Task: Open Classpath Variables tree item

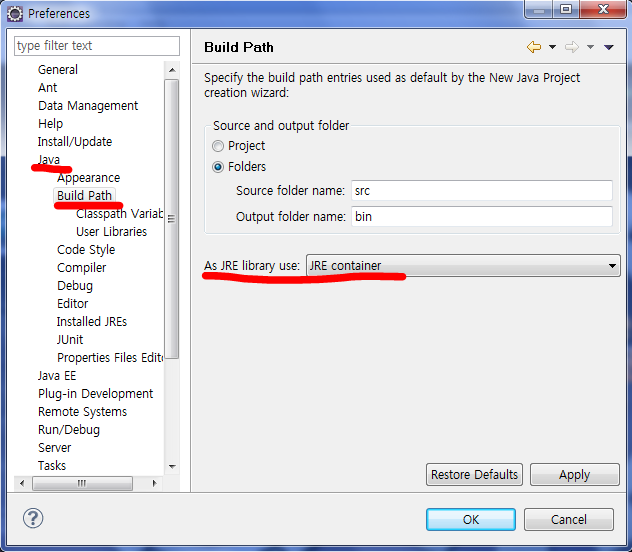Action: click(x=119, y=214)
